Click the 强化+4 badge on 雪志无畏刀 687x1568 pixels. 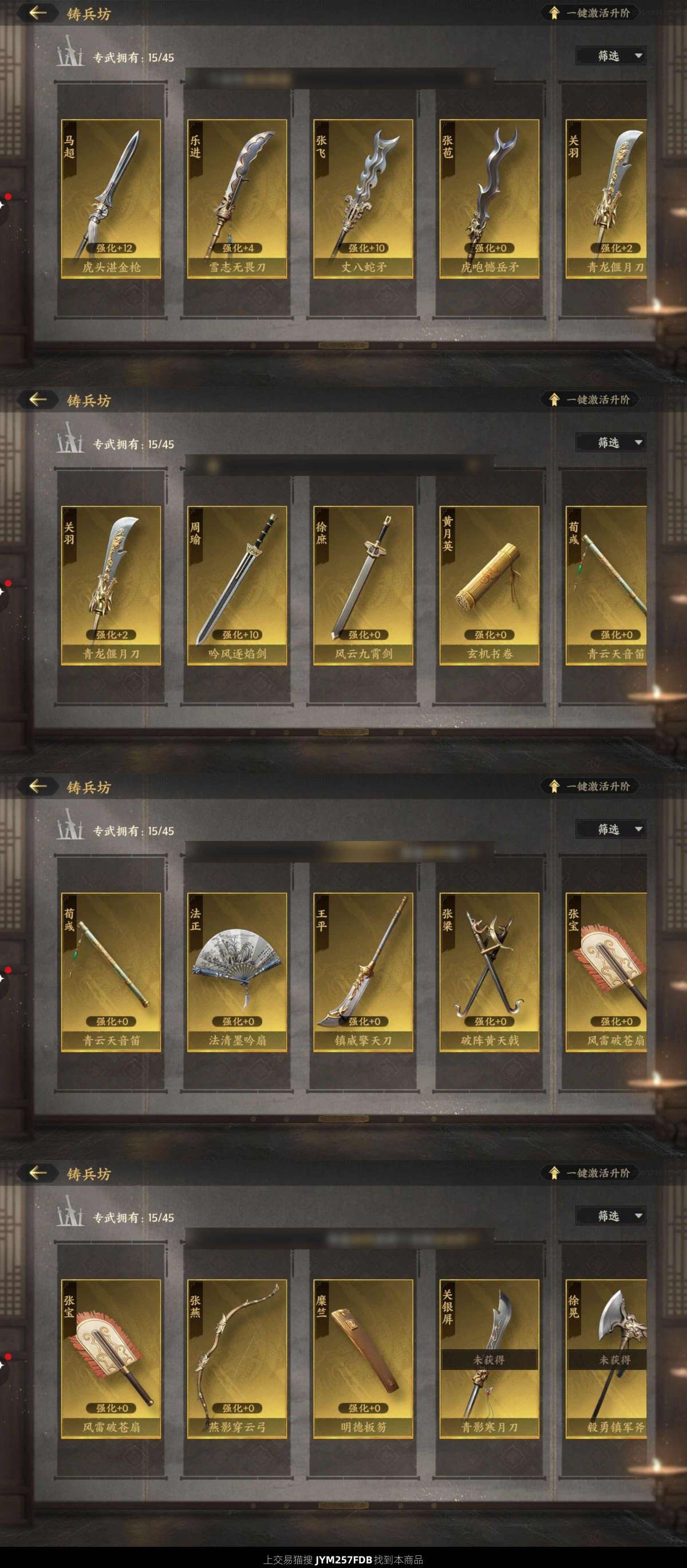(238, 249)
